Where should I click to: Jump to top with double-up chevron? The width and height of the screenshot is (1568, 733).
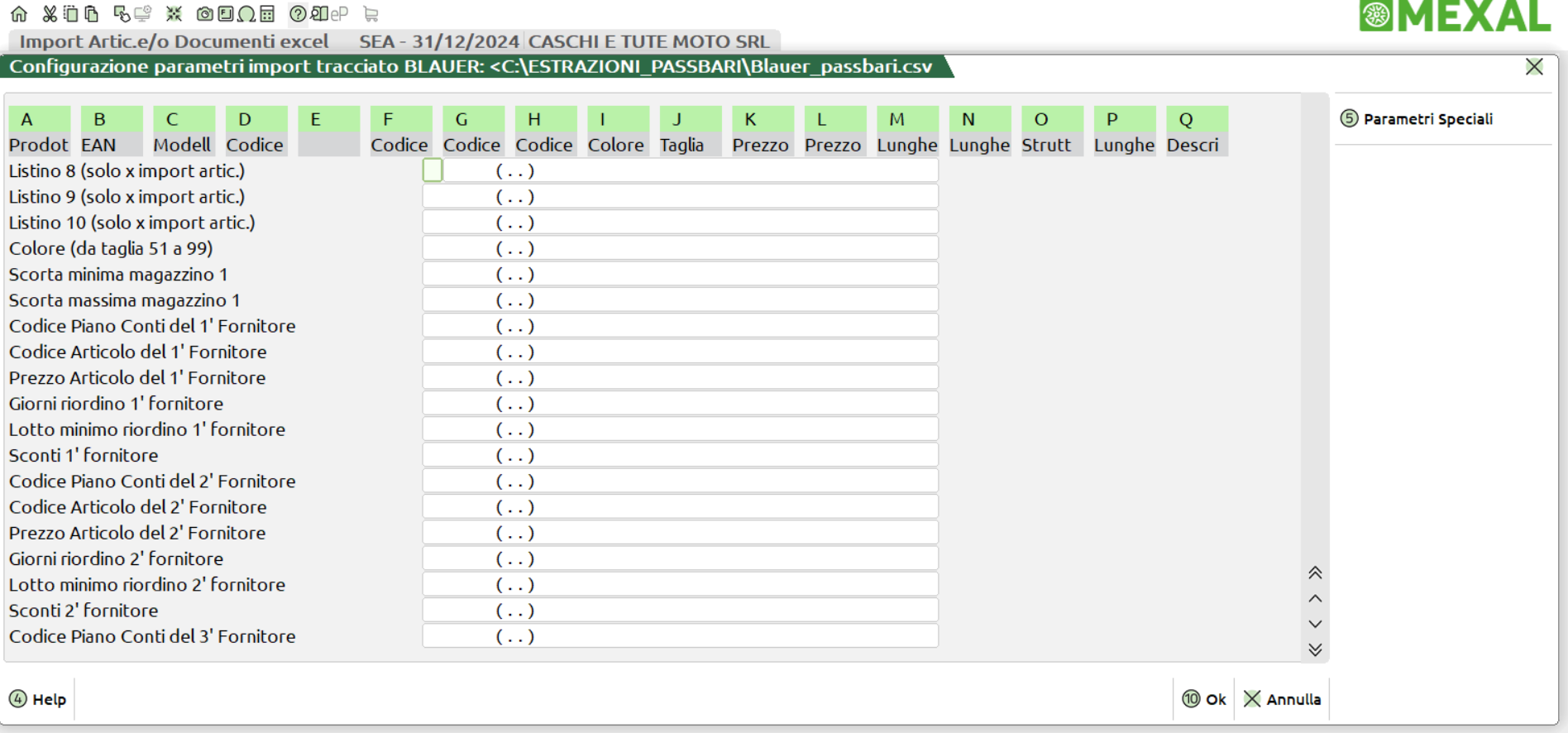tap(1315, 573)
